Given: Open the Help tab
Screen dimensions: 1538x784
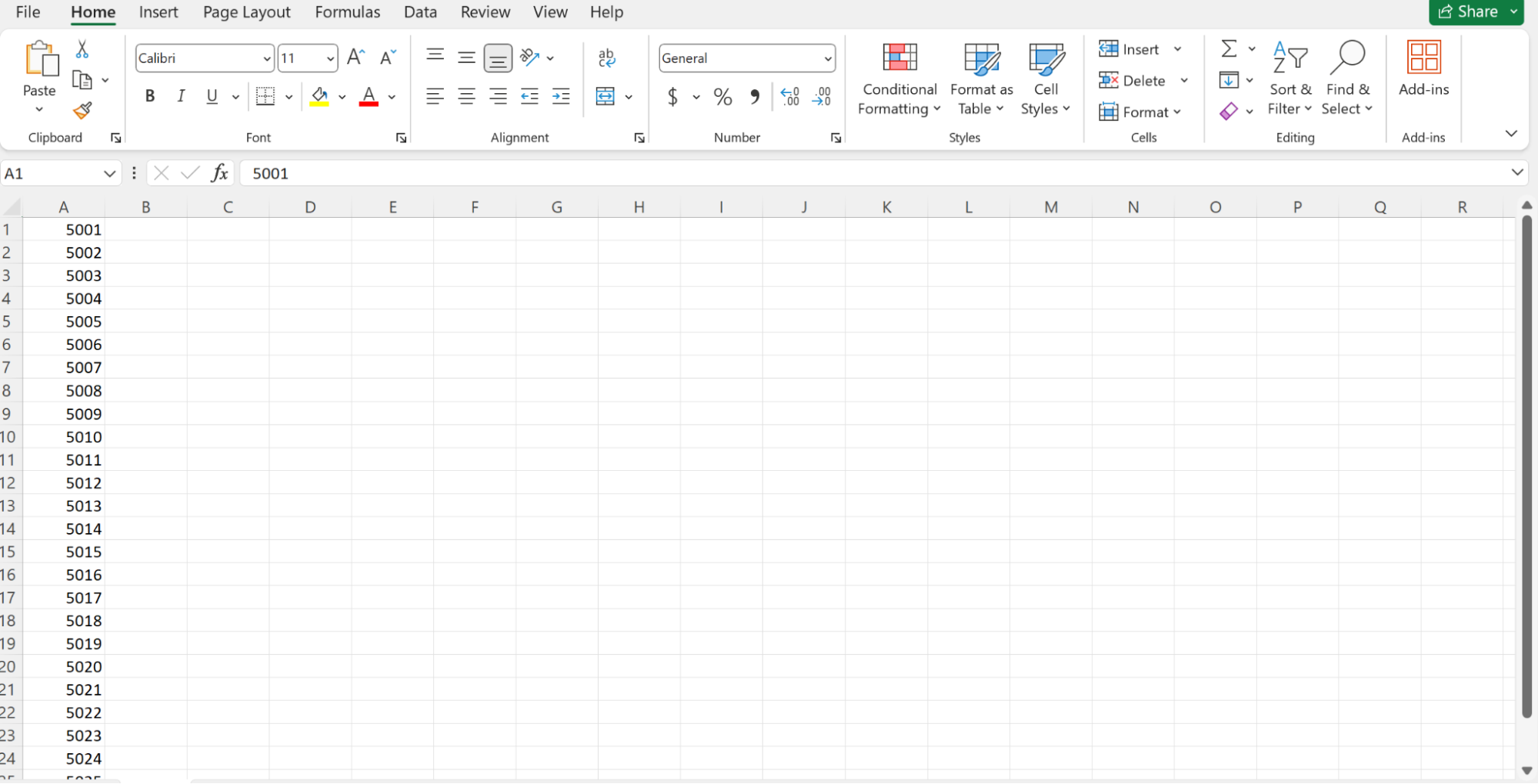Looking at the screenshot, I should point(606,12).
